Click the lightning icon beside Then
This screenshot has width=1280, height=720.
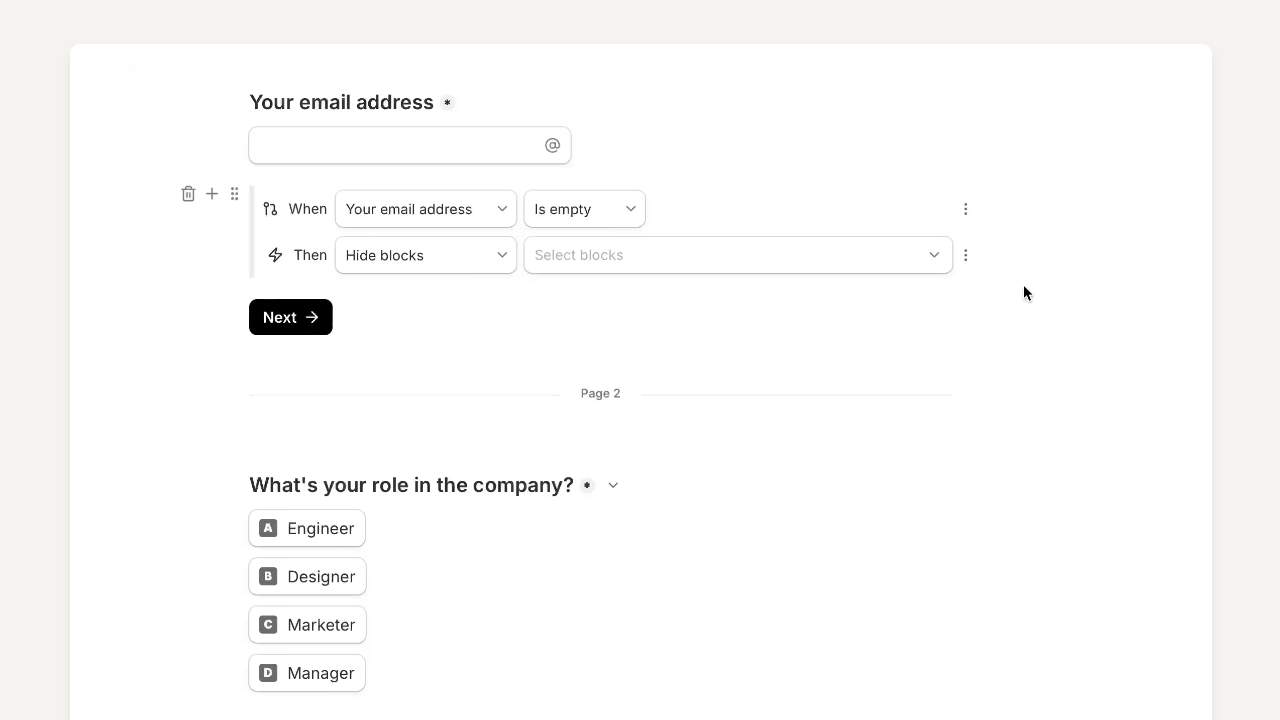click(x=275, y=255)
